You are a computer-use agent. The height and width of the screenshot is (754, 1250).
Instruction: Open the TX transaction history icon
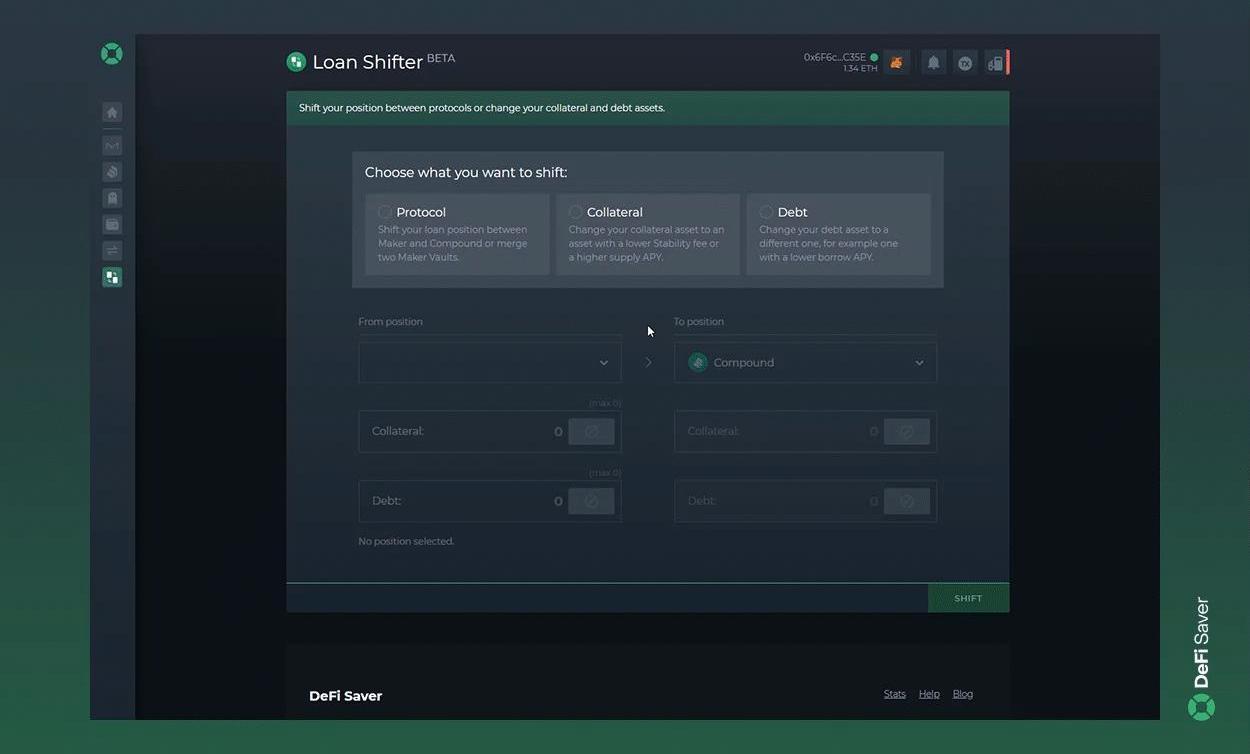point(965,63)
